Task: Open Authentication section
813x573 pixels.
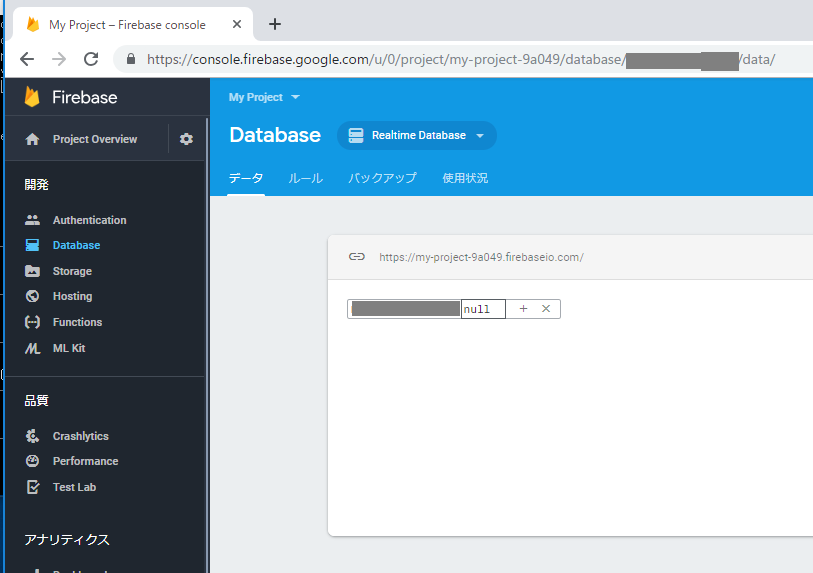Action: [x=89, y=220]
